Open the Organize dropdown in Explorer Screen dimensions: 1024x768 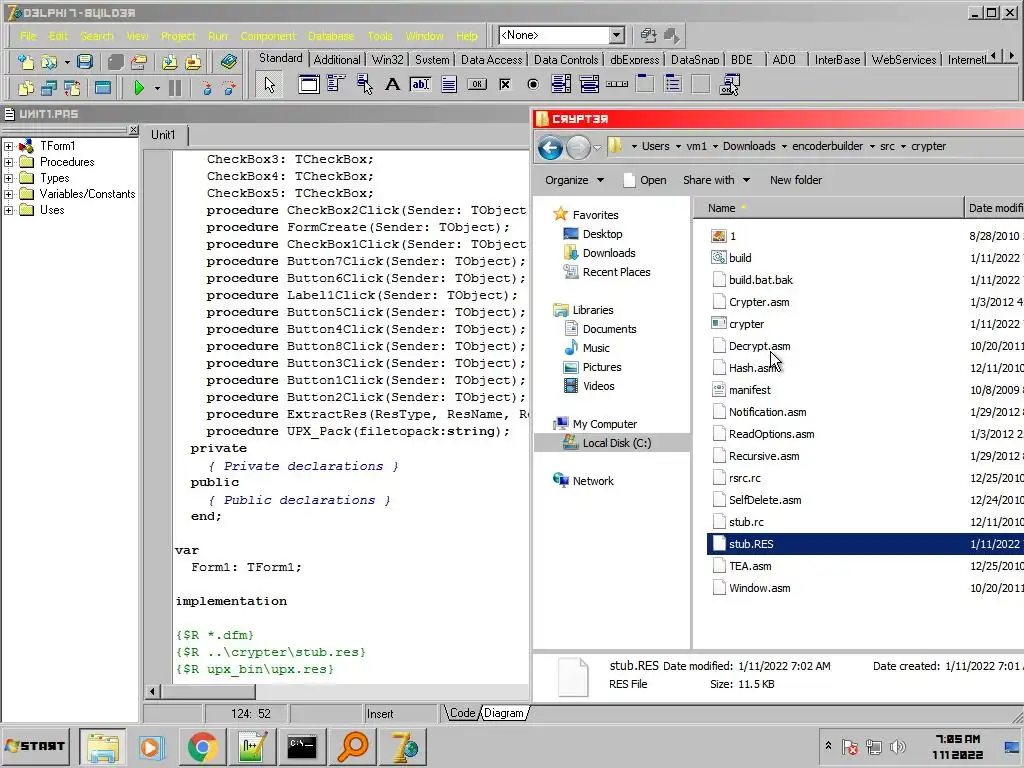[x=574, y=180]
